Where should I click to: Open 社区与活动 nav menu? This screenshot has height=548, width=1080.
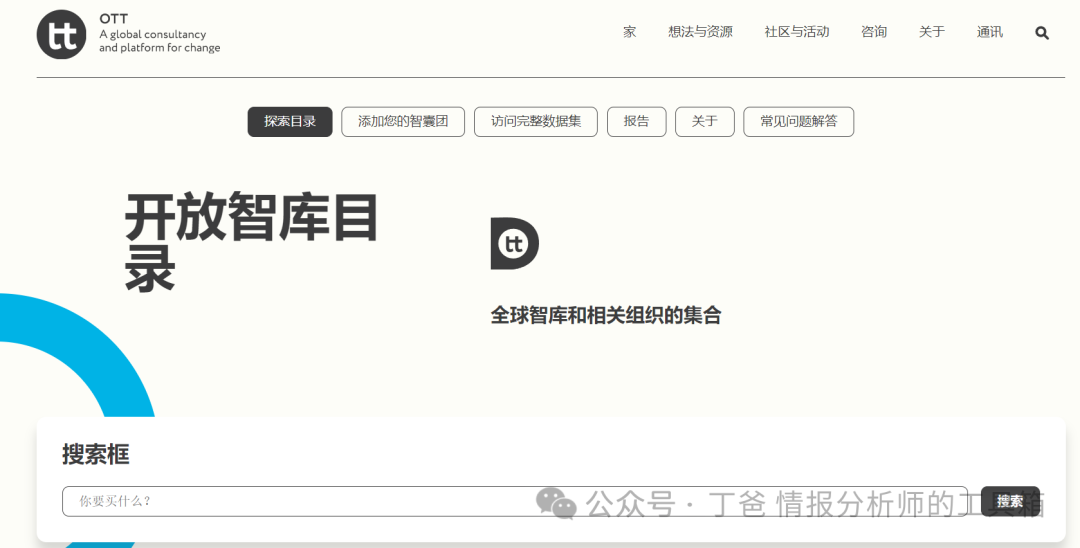[797, 32]
